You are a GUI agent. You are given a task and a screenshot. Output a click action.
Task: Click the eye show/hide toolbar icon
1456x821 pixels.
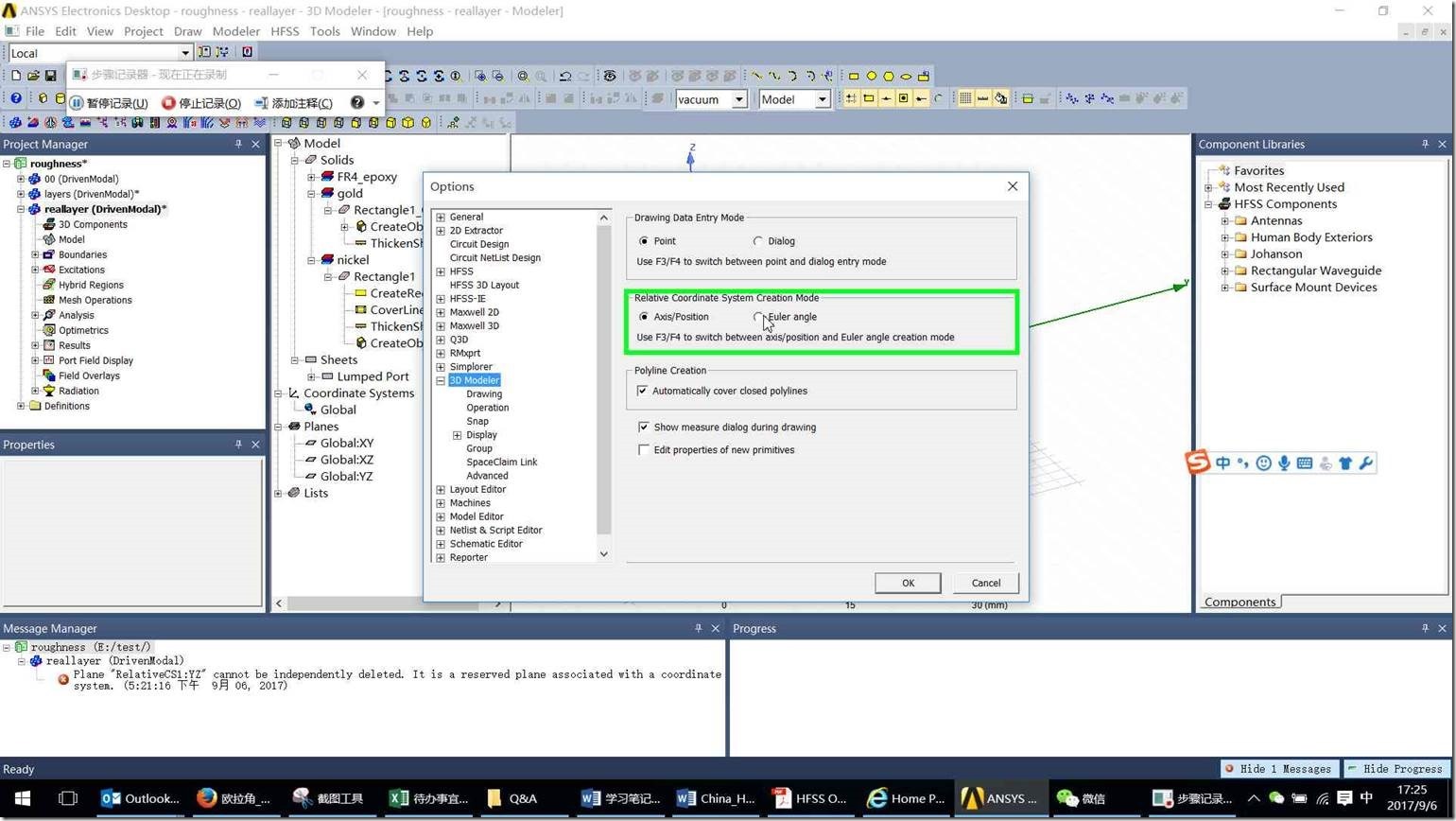[x=610, y=76]
